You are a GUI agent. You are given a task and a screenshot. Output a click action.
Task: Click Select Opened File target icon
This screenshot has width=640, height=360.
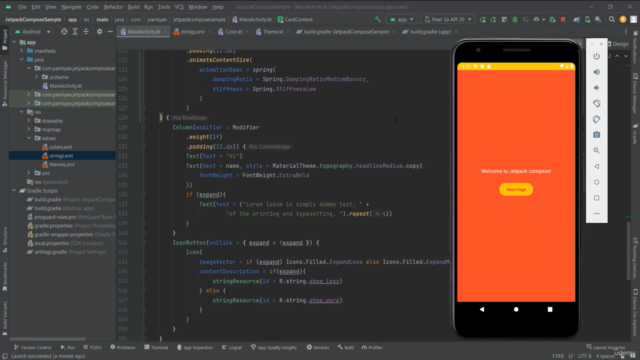click(64, 31)
